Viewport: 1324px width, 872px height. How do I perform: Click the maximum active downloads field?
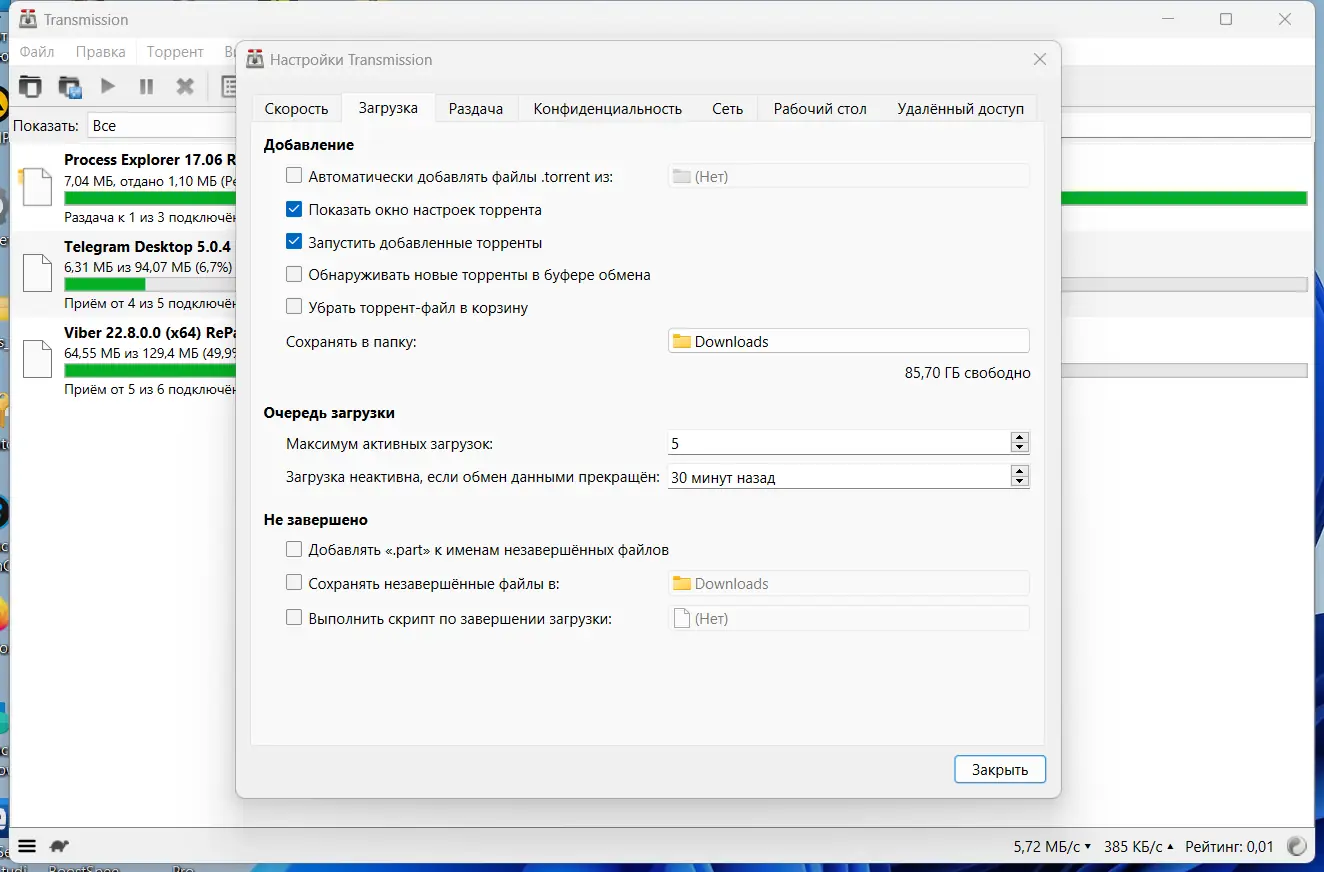click(839, 443)
